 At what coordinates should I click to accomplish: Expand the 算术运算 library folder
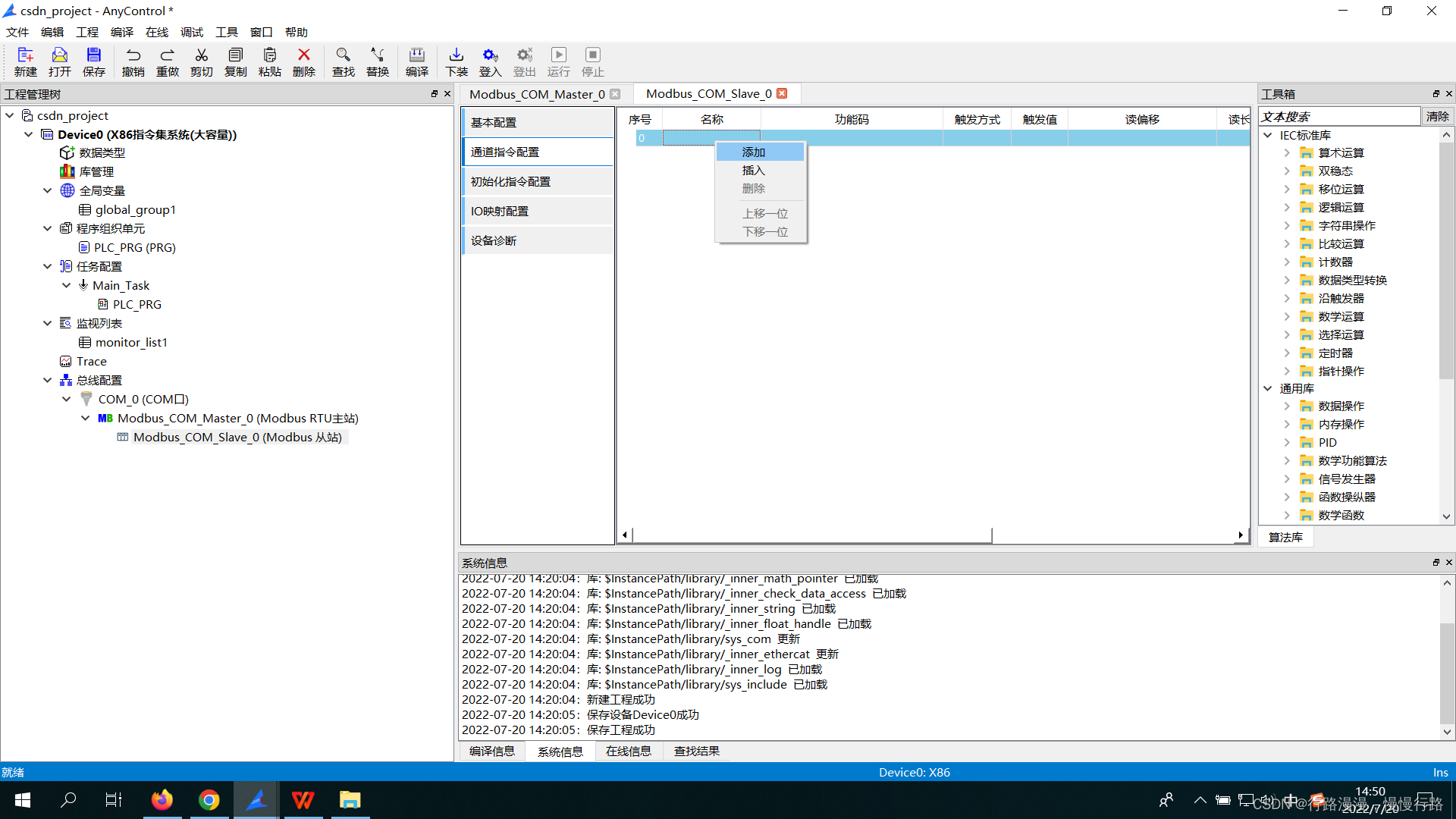[1287, 152]
